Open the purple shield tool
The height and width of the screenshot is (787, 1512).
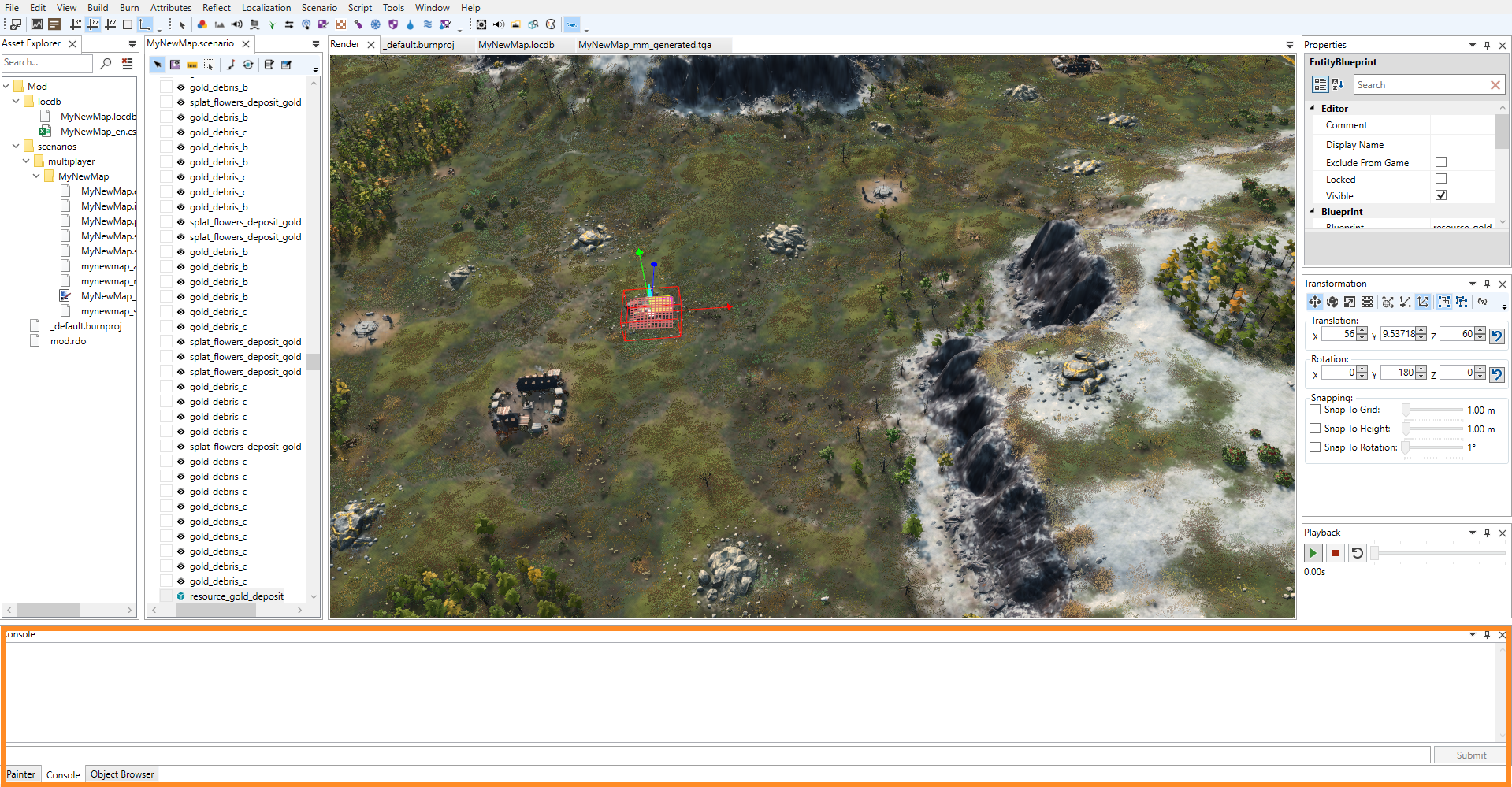[392, 24]
